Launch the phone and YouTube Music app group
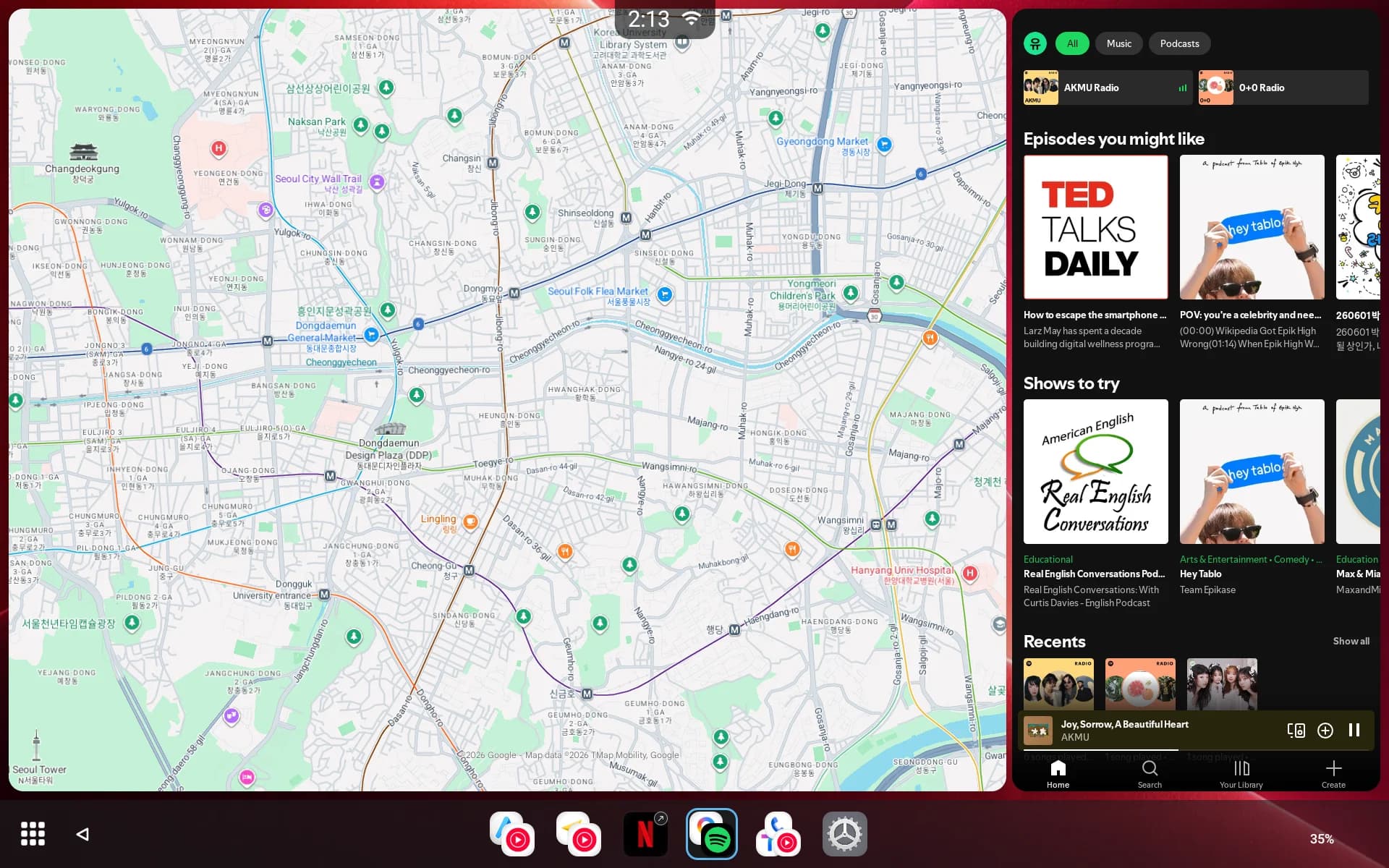The width and height of the screenshot is (1389, 868). click(x=778, y=834)
